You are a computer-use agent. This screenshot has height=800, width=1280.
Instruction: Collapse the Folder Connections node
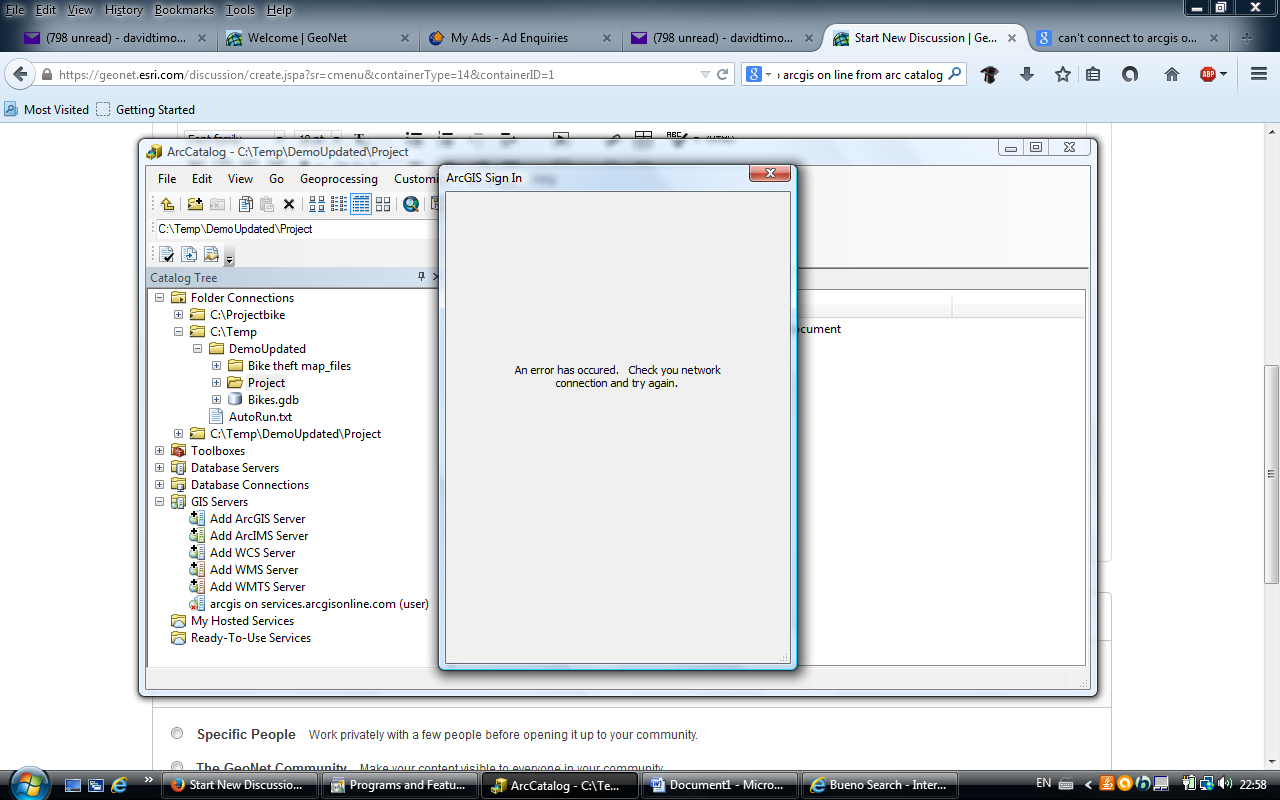tap(159, 298)
